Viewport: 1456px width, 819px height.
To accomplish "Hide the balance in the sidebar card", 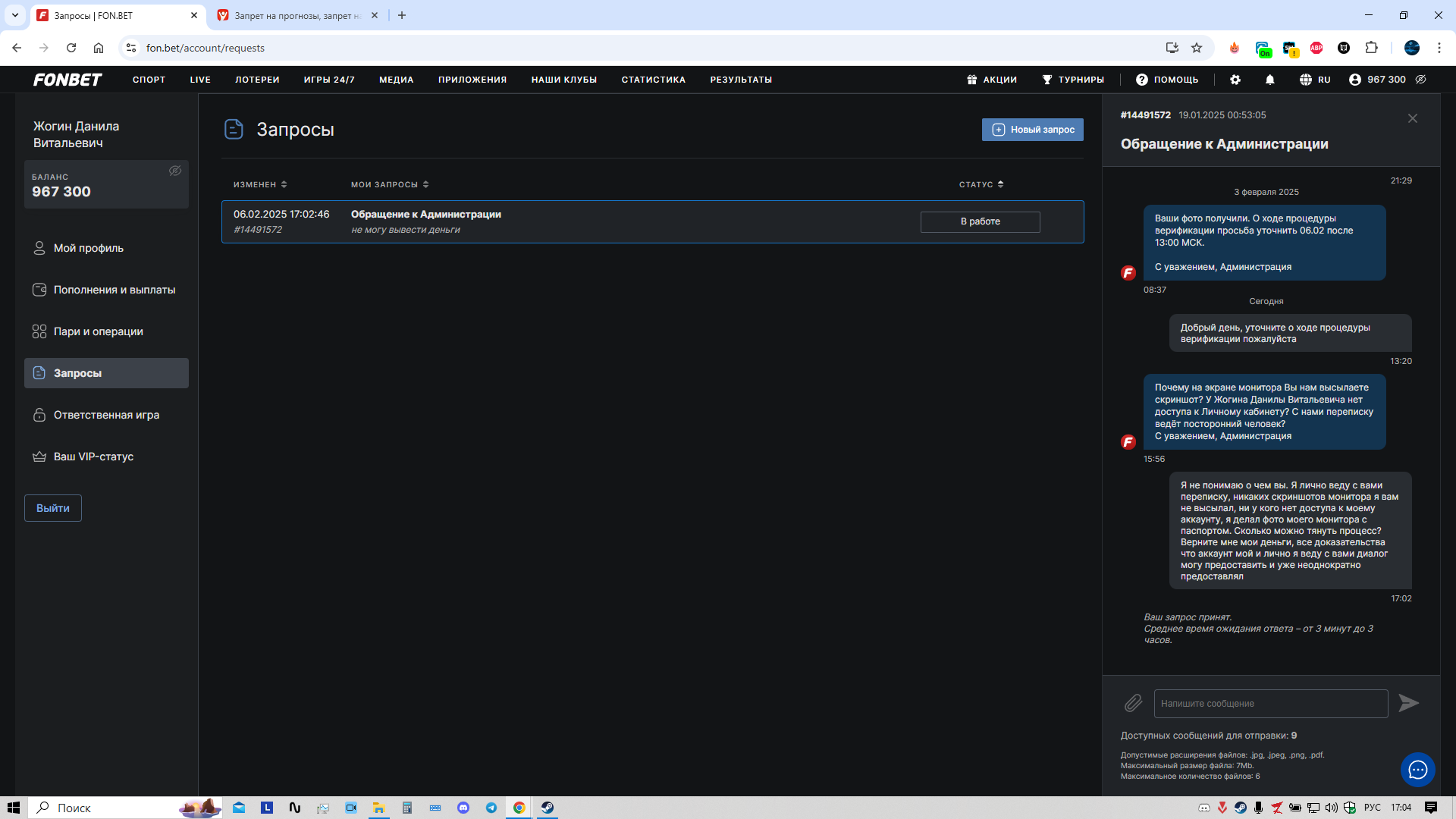I will pyautogui.click(x=175, y=171).
